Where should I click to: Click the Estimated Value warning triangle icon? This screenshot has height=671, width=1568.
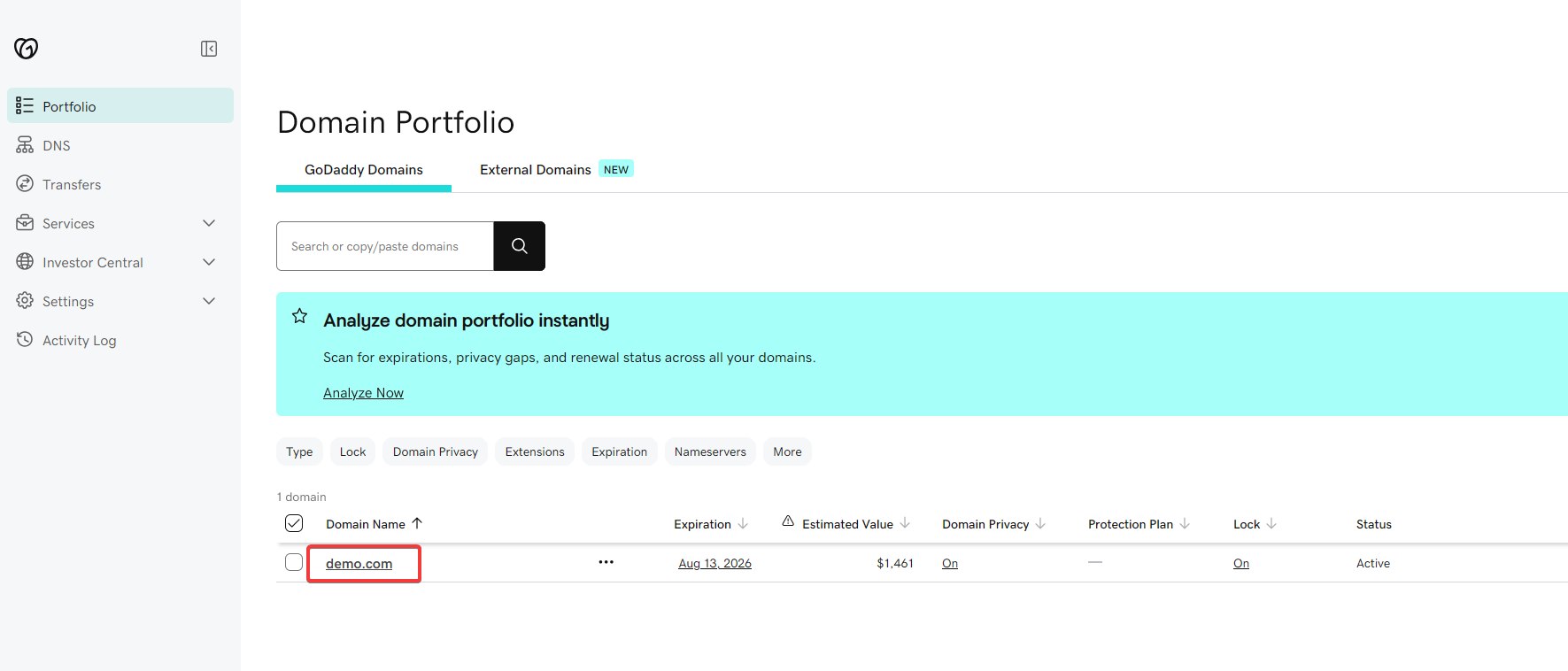788,521
